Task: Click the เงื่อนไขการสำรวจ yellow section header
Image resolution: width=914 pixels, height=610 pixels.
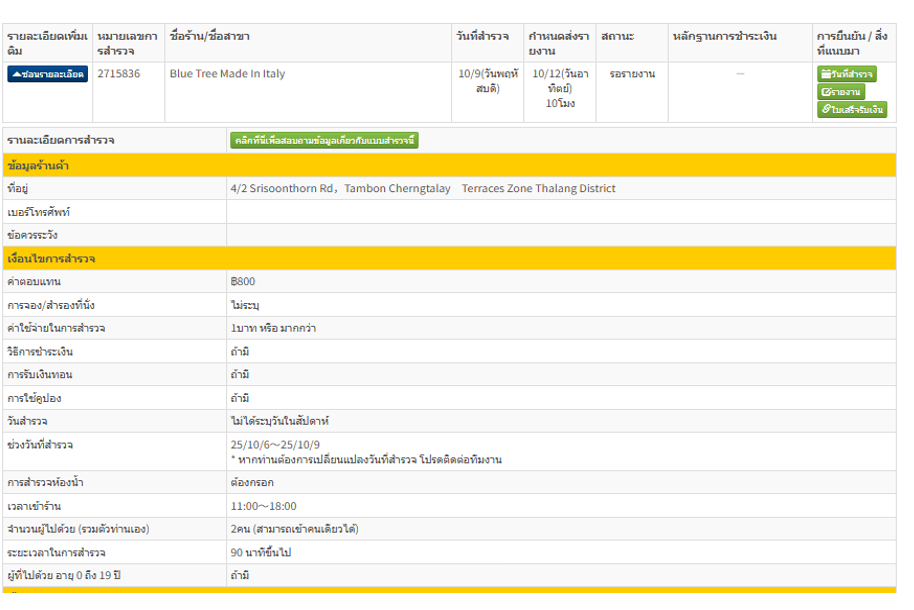Action: click(x=449, y=258)
